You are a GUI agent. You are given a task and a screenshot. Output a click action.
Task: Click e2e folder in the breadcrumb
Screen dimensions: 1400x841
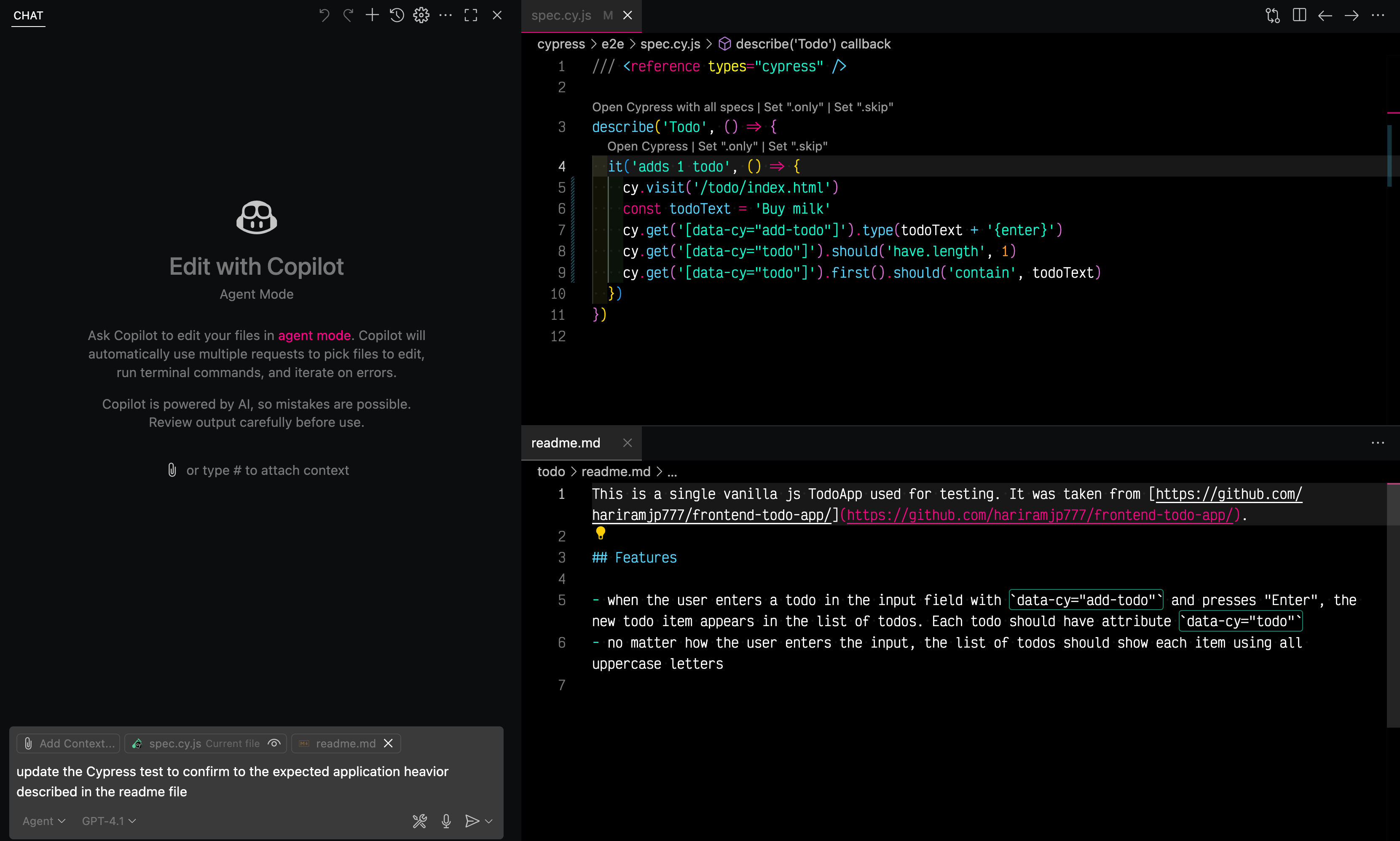613,44
